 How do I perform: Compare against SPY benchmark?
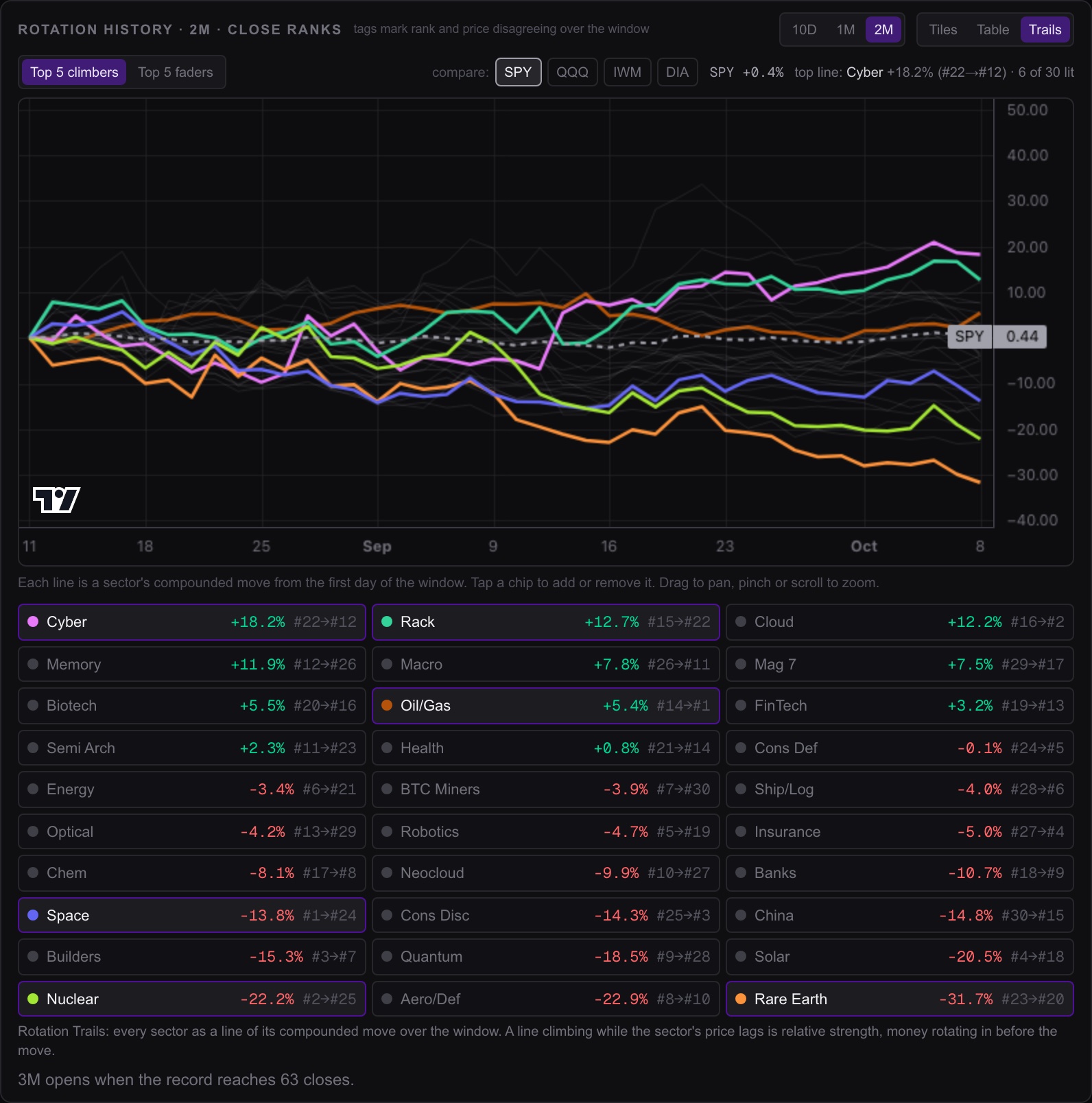click(x=518, y=72)
